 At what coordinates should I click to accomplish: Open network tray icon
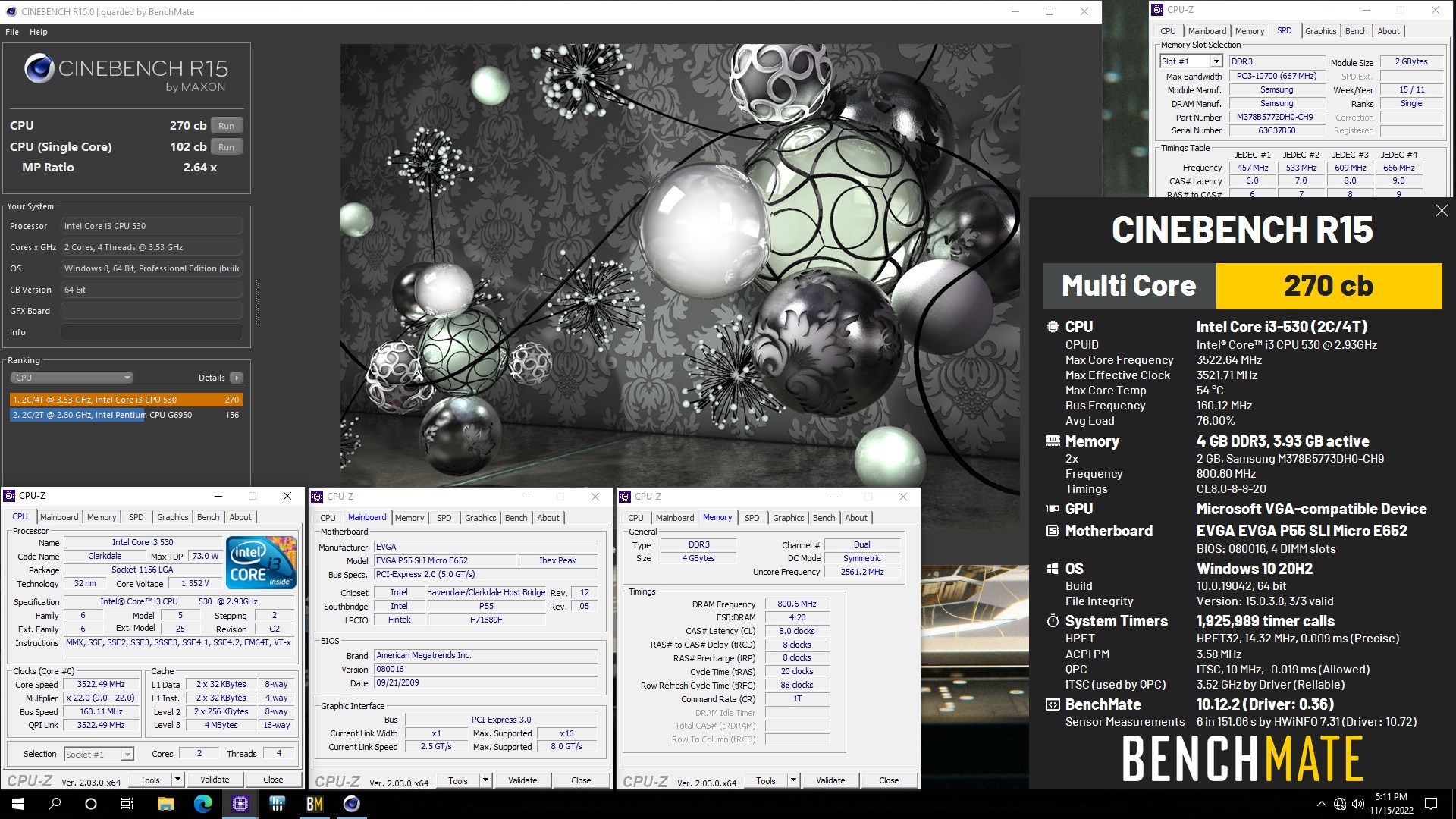tap(1340, 804)
